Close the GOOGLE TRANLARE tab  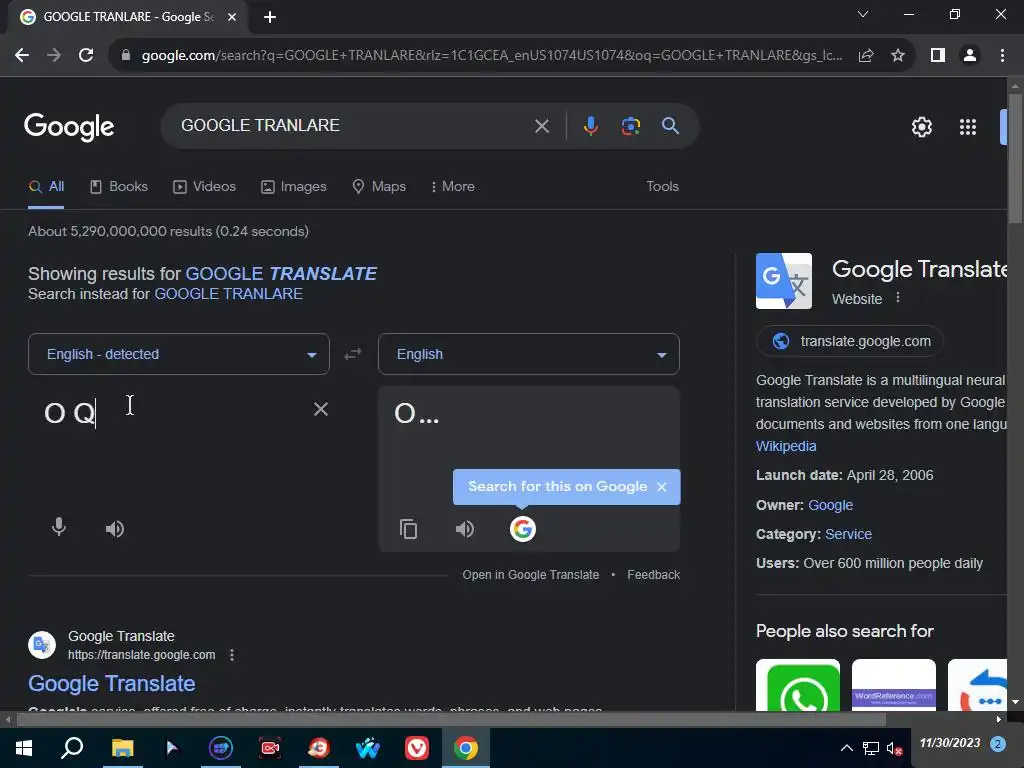tap(232, 17)
